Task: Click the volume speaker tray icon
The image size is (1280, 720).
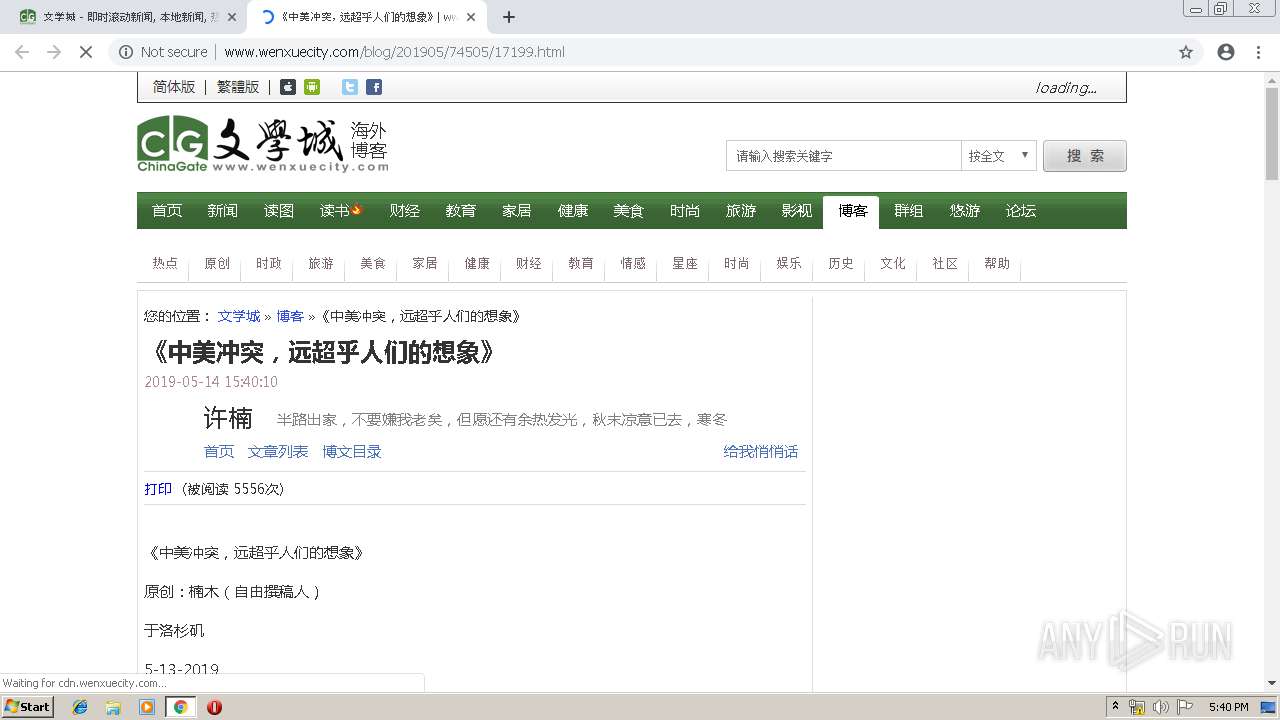Action: [1160, 707]
